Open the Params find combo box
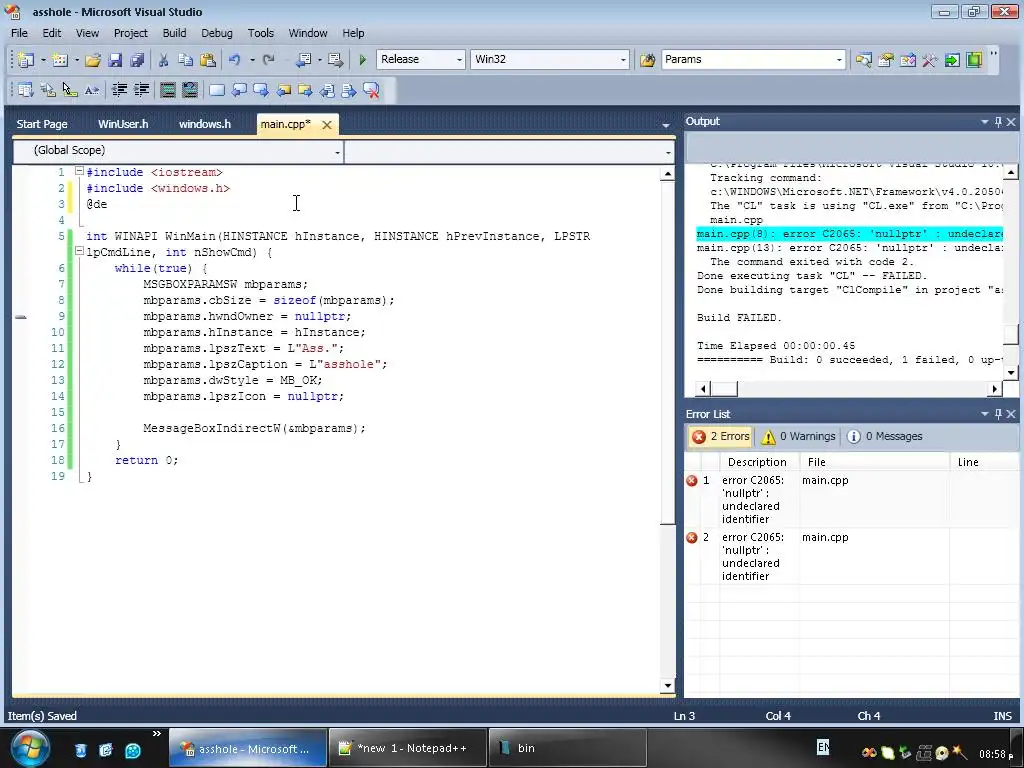Viewport: 1024px width, 768px height. click(x=754, y=59)
